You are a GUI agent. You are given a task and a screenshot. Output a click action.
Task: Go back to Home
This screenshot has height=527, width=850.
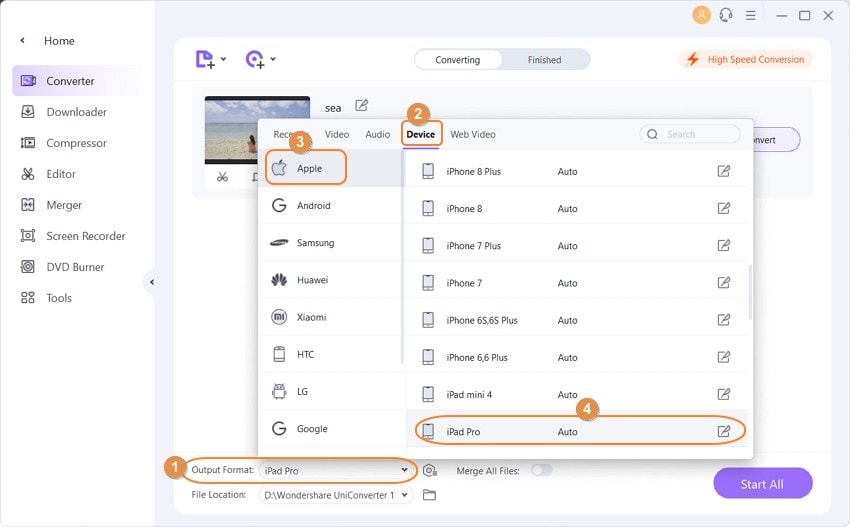click(x=47, y=41)
